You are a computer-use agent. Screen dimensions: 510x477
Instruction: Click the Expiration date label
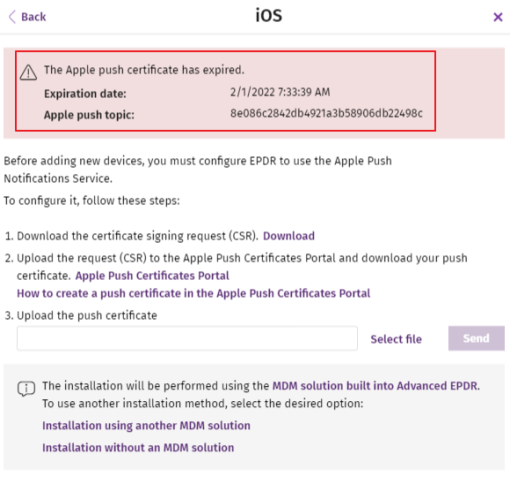pos(85,94)
